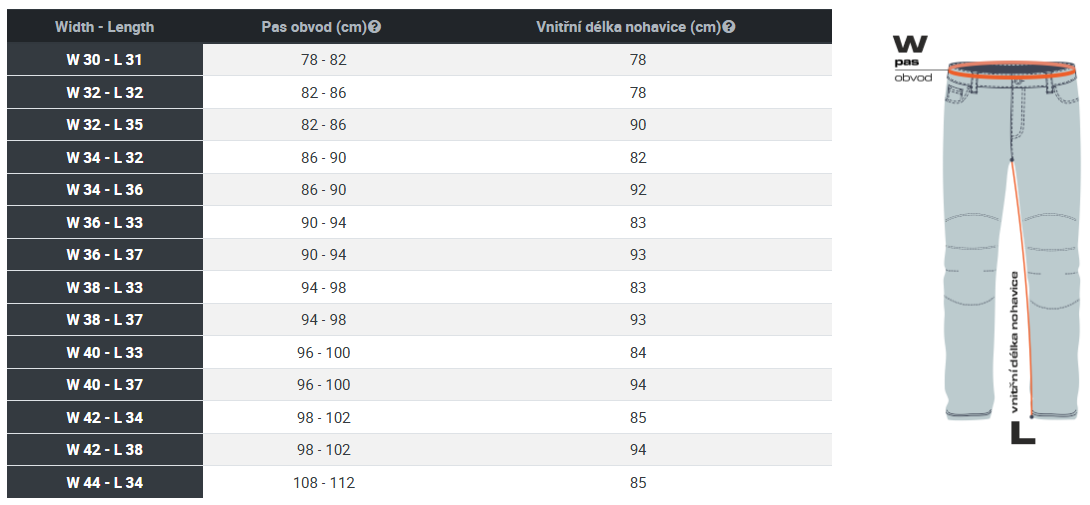This screenshot has width=1090, height=505.
Task: Choose the W 36 - L 33 size
Action: (x=419, y=223)
